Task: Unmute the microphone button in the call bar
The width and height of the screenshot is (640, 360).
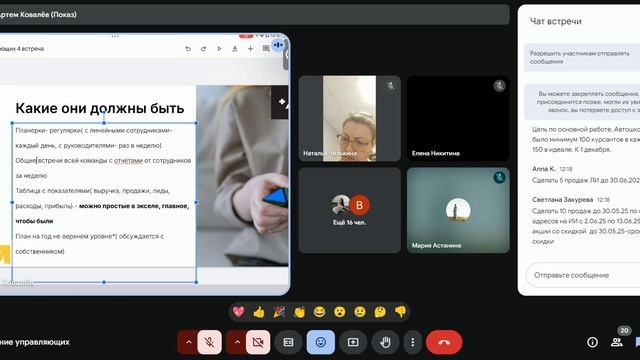Action: [x=209, y=342]
